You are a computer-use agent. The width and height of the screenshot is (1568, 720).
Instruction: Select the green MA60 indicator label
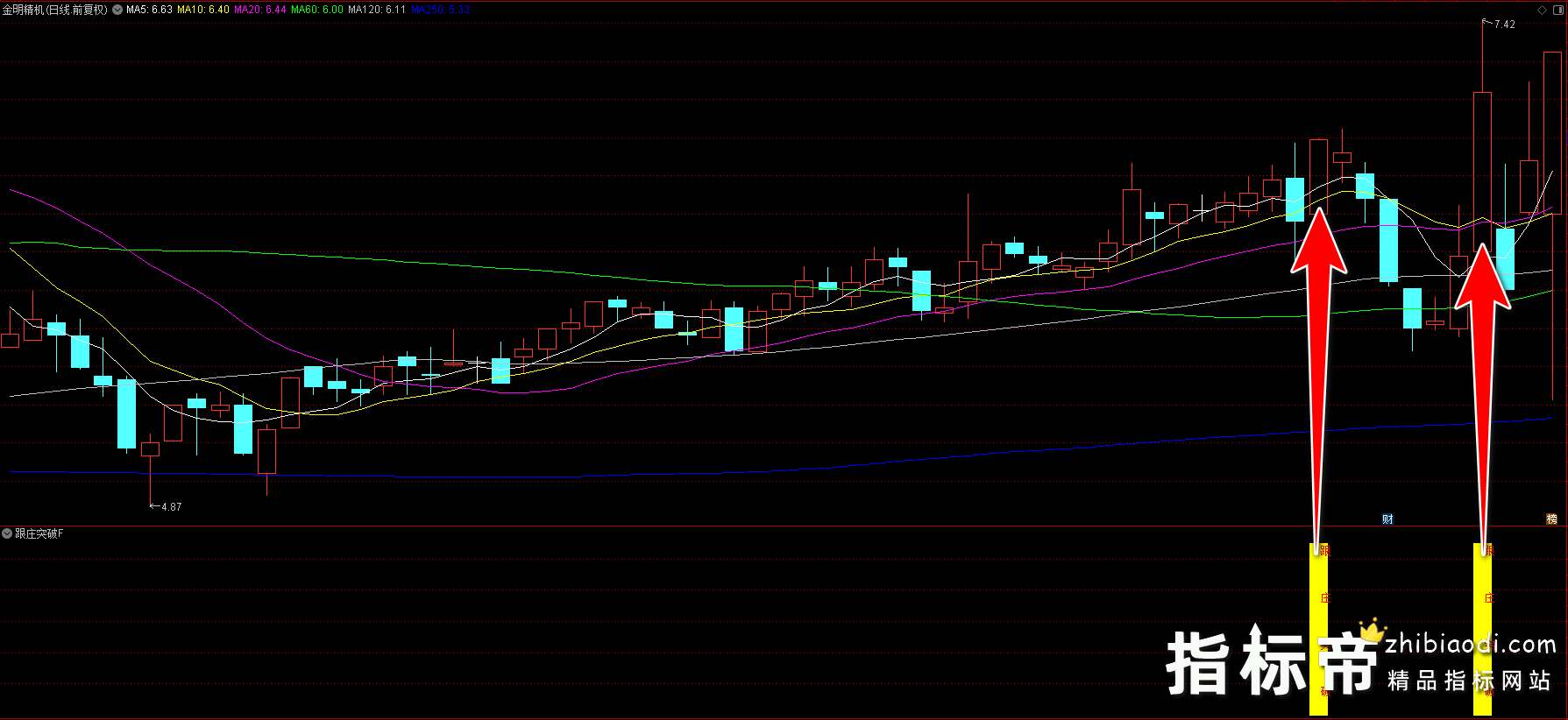click(x=317, y=10)
